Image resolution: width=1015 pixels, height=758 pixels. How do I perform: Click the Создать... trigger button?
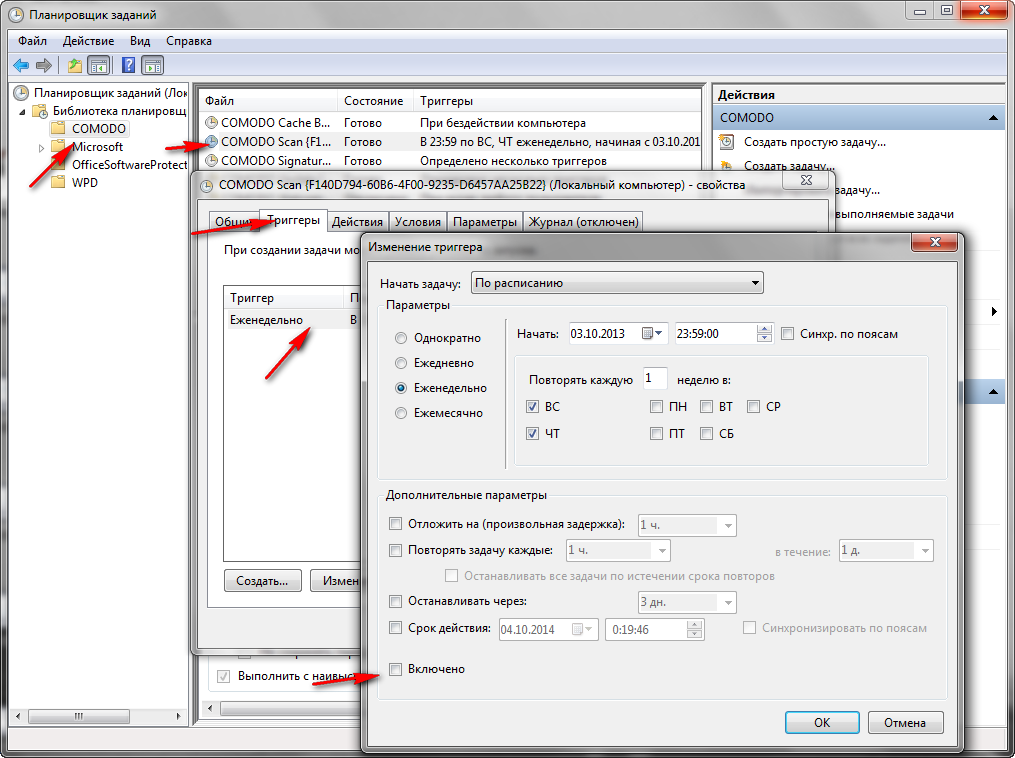click(262, 581)
